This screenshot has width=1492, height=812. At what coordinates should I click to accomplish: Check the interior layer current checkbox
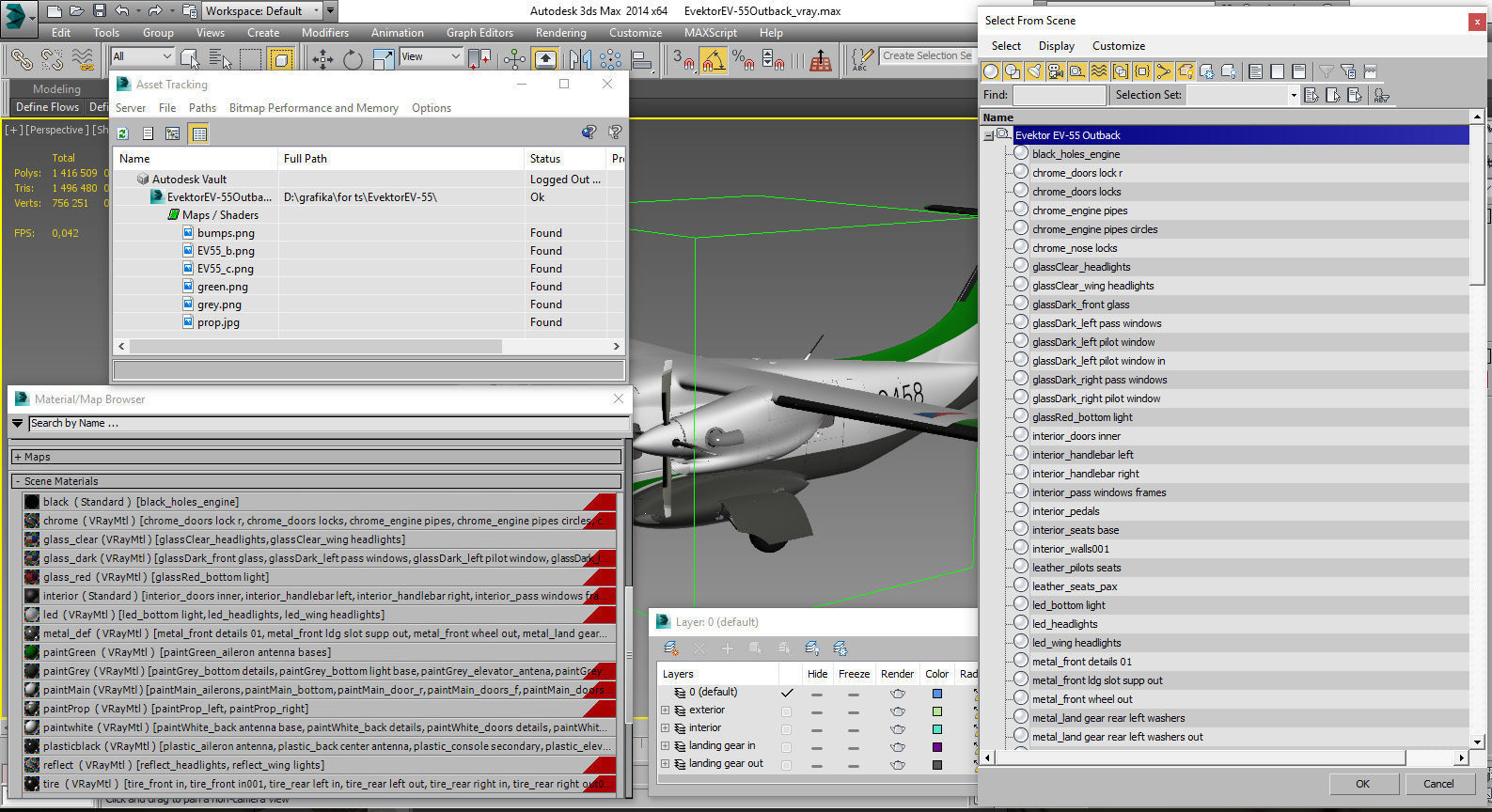point(787,728)
